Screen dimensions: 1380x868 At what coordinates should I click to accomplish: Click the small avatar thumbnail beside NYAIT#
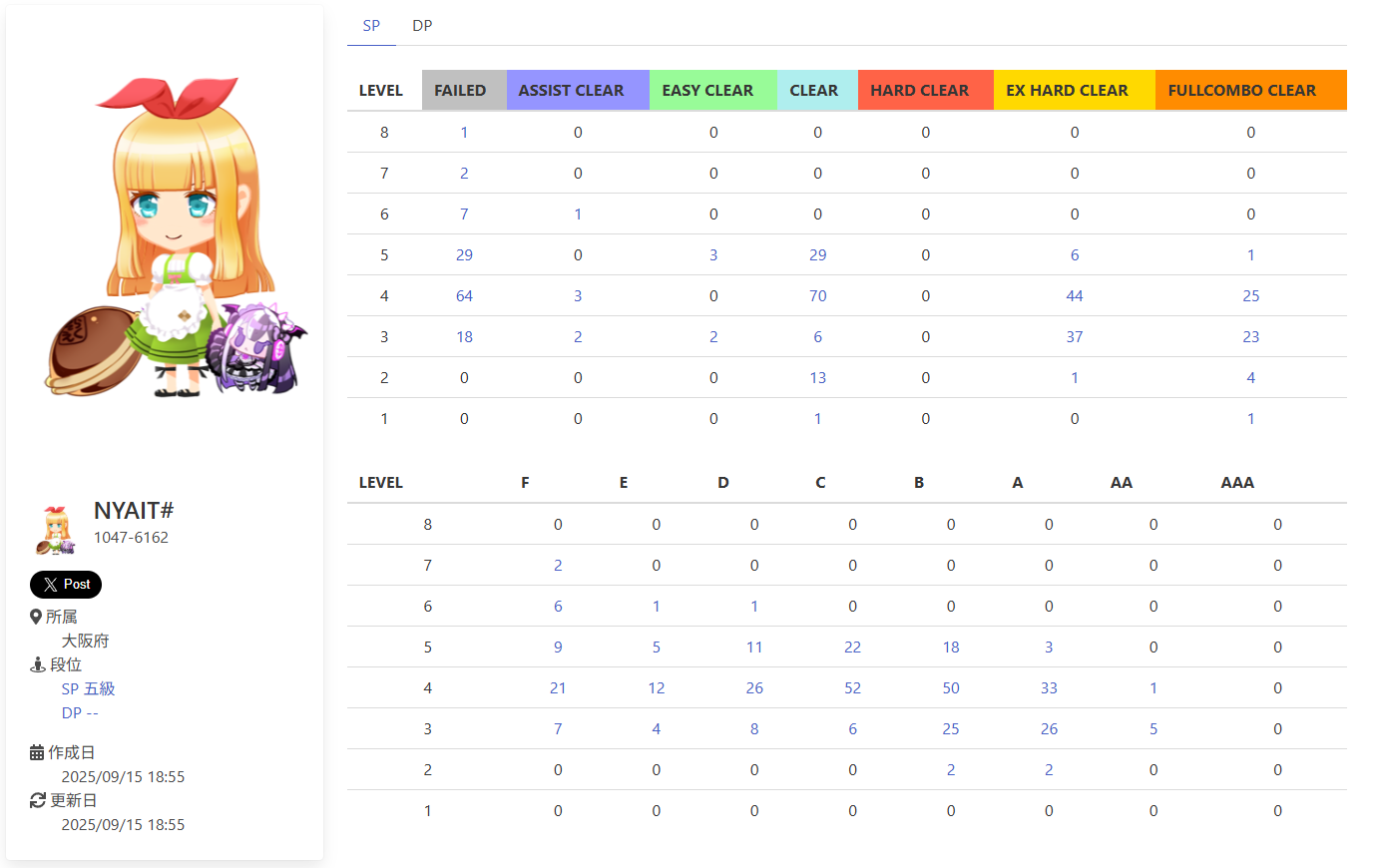56,530
